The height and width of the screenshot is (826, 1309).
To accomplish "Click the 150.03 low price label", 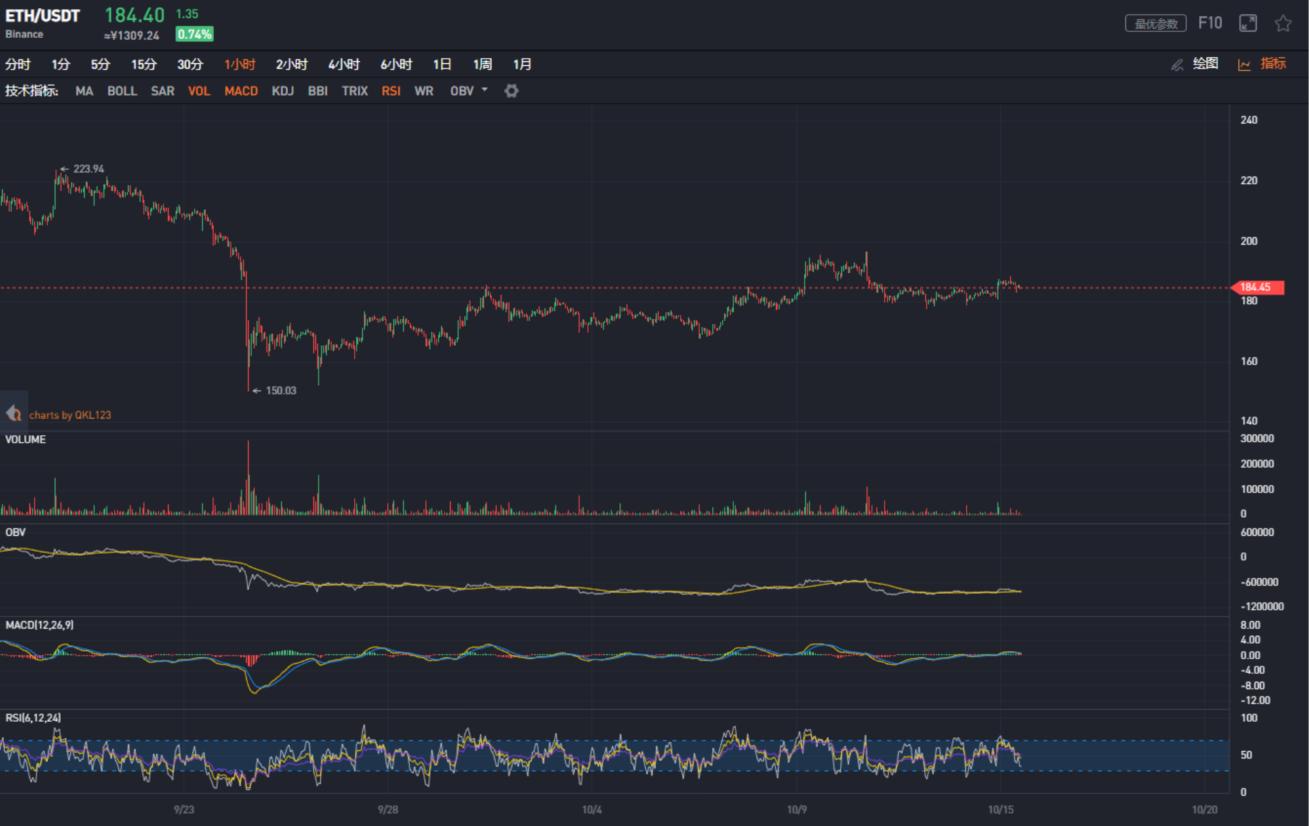I will pyautogui.click(x=282, y=391).
